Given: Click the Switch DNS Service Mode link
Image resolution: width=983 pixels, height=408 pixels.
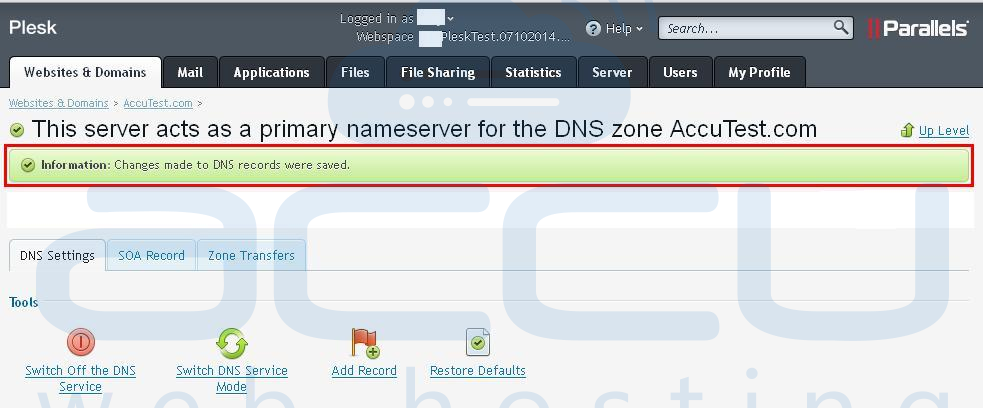Looking at the screenshot, I should pyautogui.click(x=232, y=379).
